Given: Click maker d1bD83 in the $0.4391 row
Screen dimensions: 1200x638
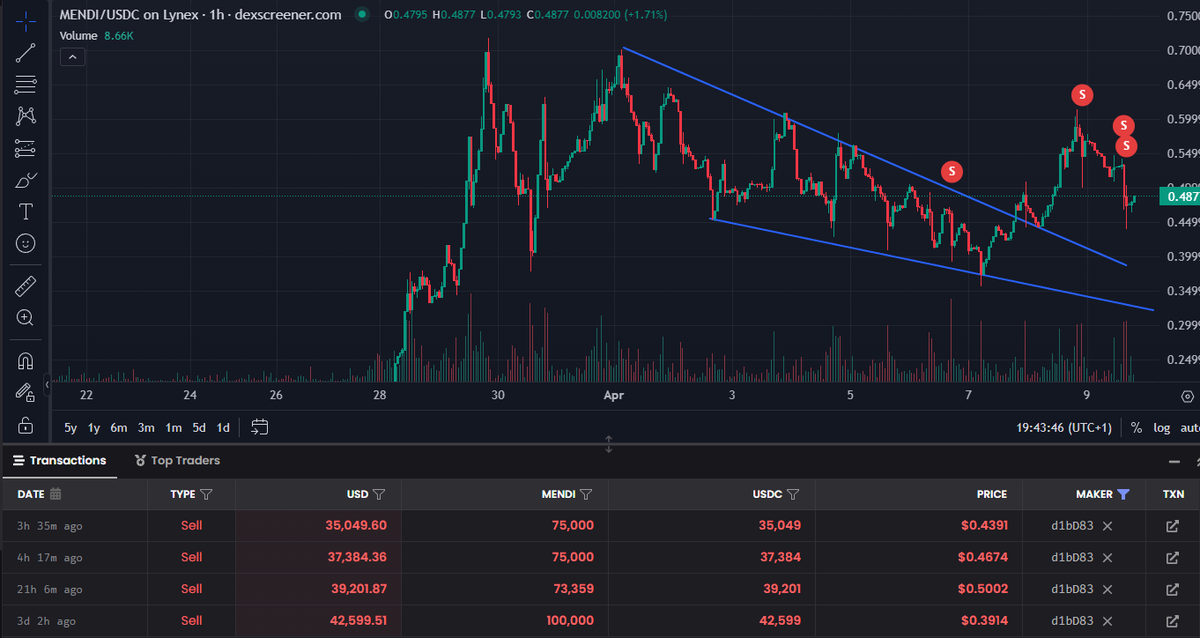Looking at the screenshot, I should [x=1072, y=526].
